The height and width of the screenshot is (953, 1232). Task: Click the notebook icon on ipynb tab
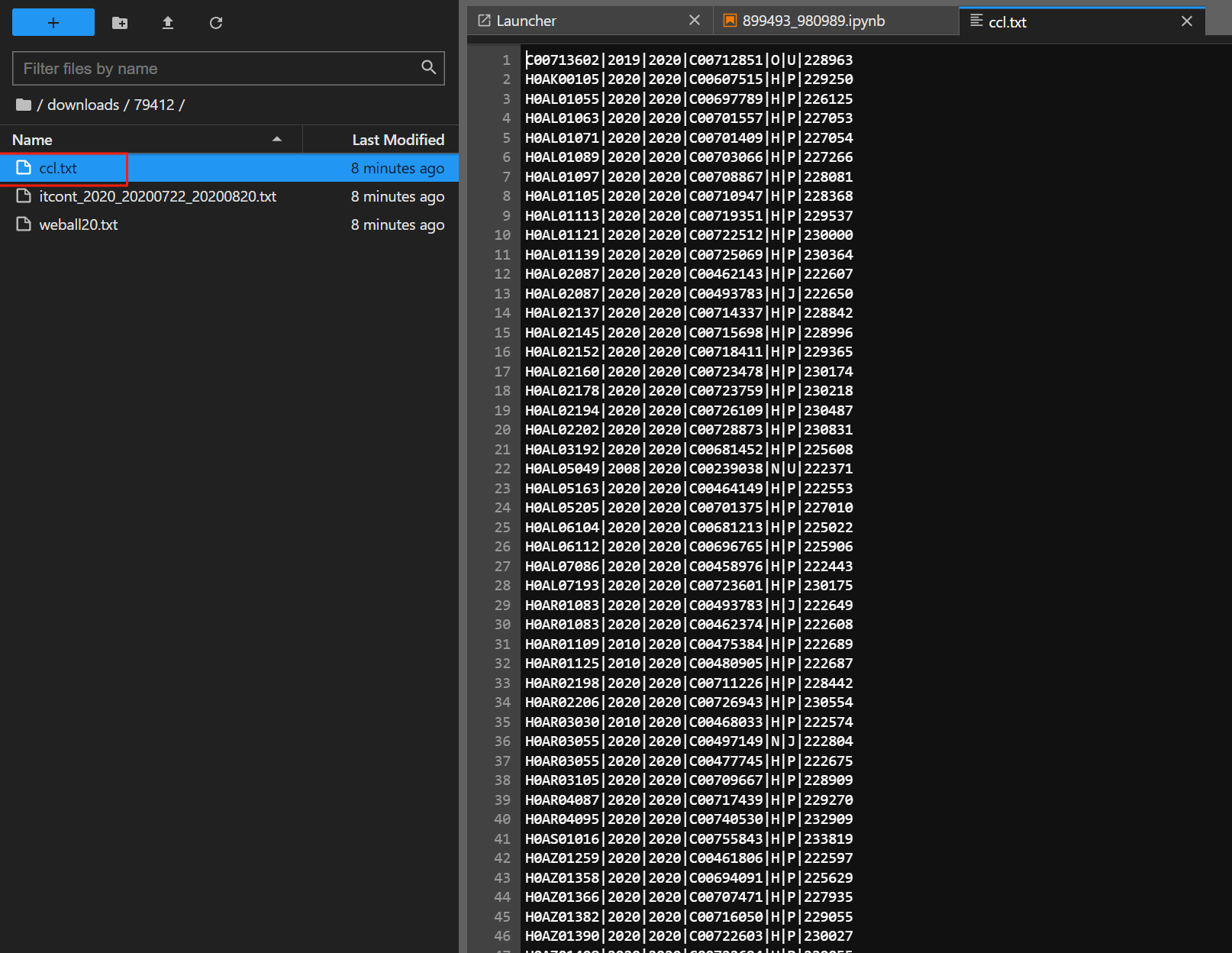730,21
